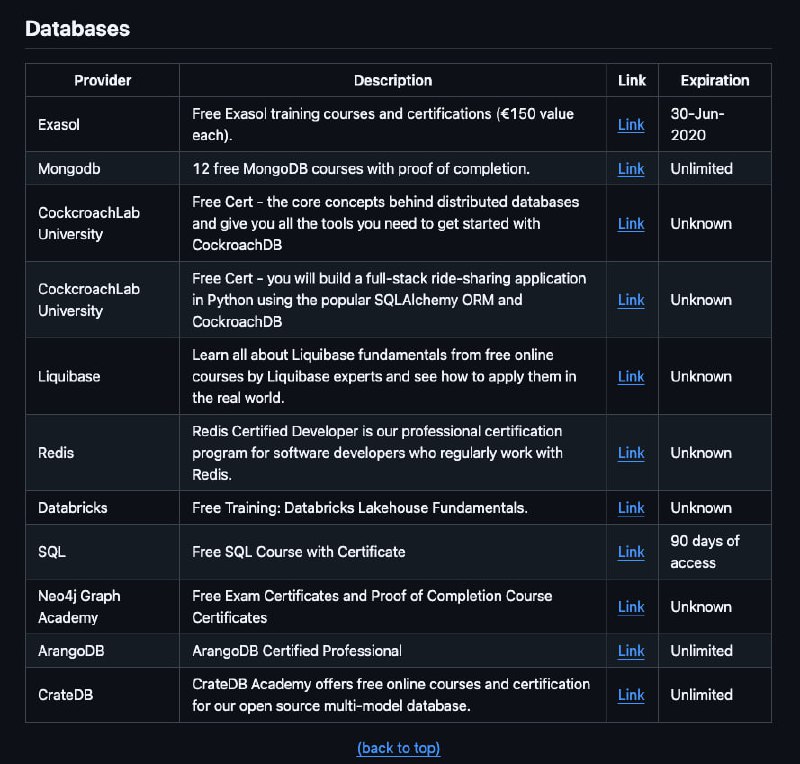Click the Link column header
The height and width of the screenshot is (764, 800).
[632, 80]
